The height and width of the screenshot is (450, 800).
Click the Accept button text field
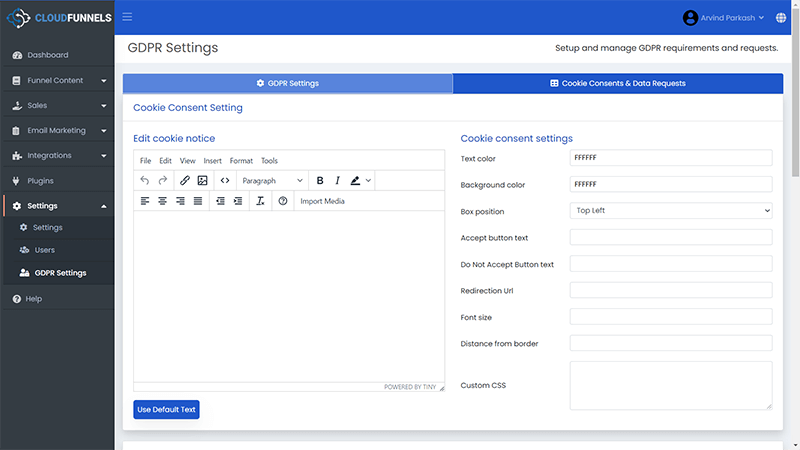coord(670,237)
